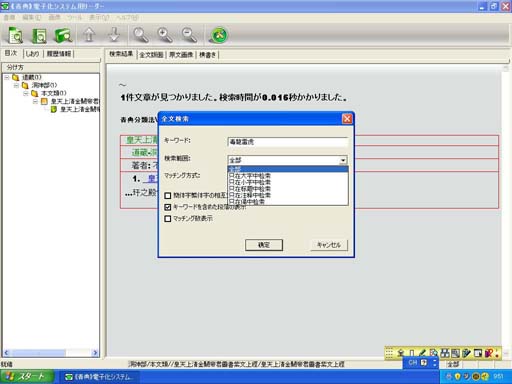Click the キーワード input field
Screen dimensions: 512x384
[288, 142]
